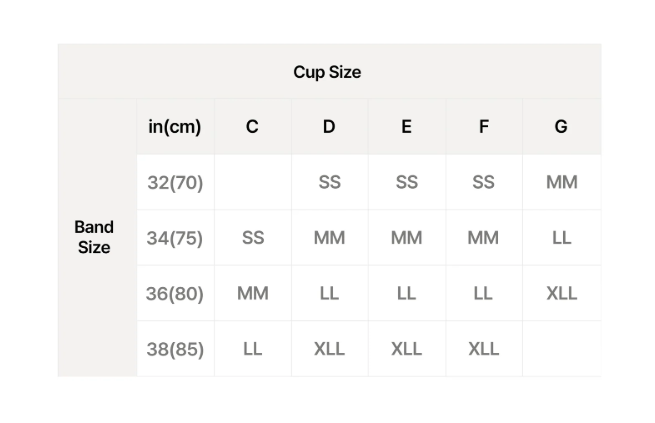Click LL in the 34(75) G cell

point(561,238)
